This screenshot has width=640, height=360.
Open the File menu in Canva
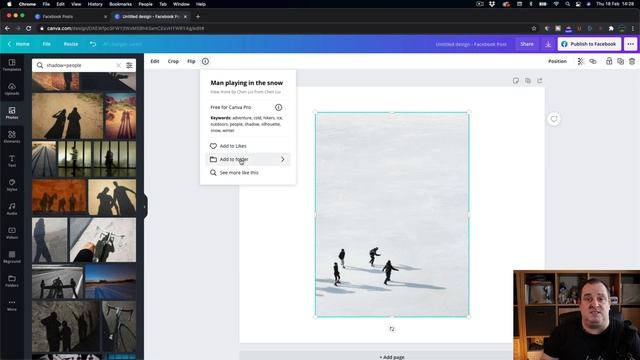point(47,44)
